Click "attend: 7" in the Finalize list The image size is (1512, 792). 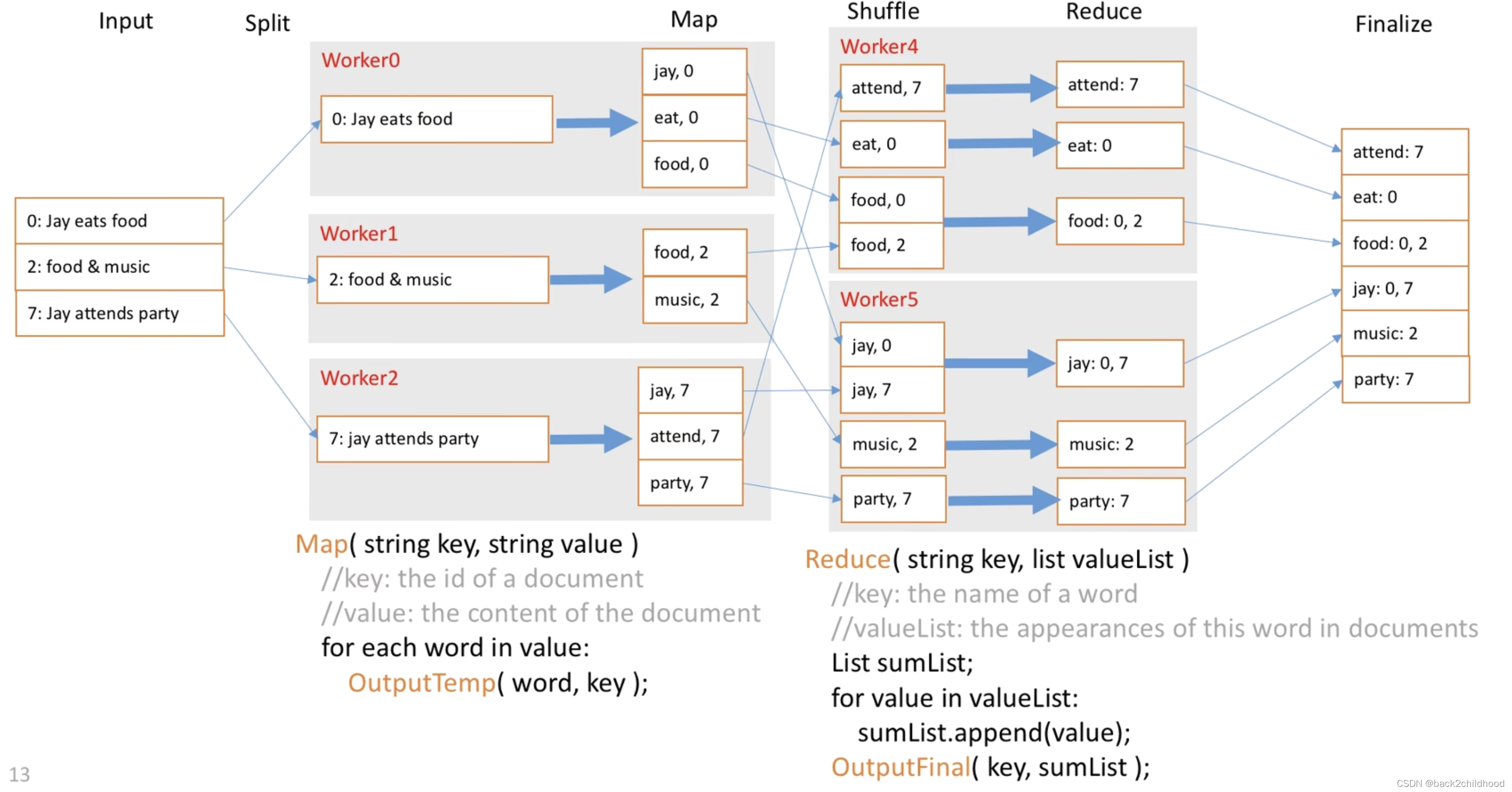(1404, 152)
